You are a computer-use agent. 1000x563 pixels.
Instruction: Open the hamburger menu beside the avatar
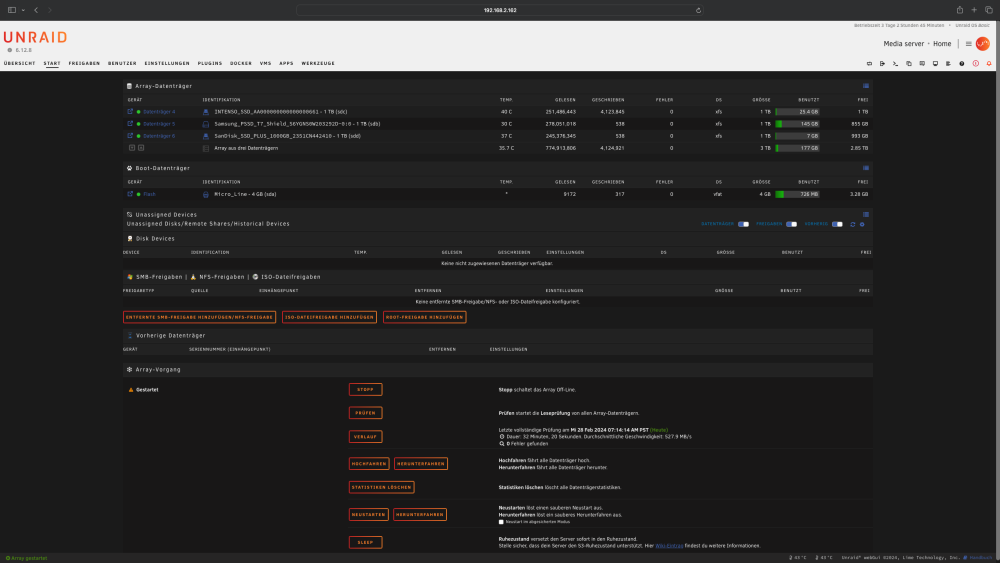click(968, 44)
